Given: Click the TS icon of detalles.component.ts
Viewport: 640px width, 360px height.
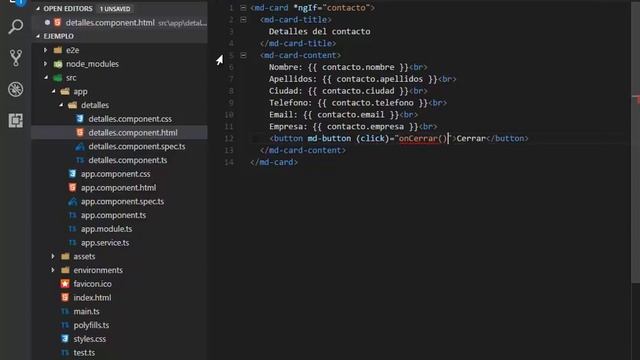Looking at the screenshot, I should (80, 160).
